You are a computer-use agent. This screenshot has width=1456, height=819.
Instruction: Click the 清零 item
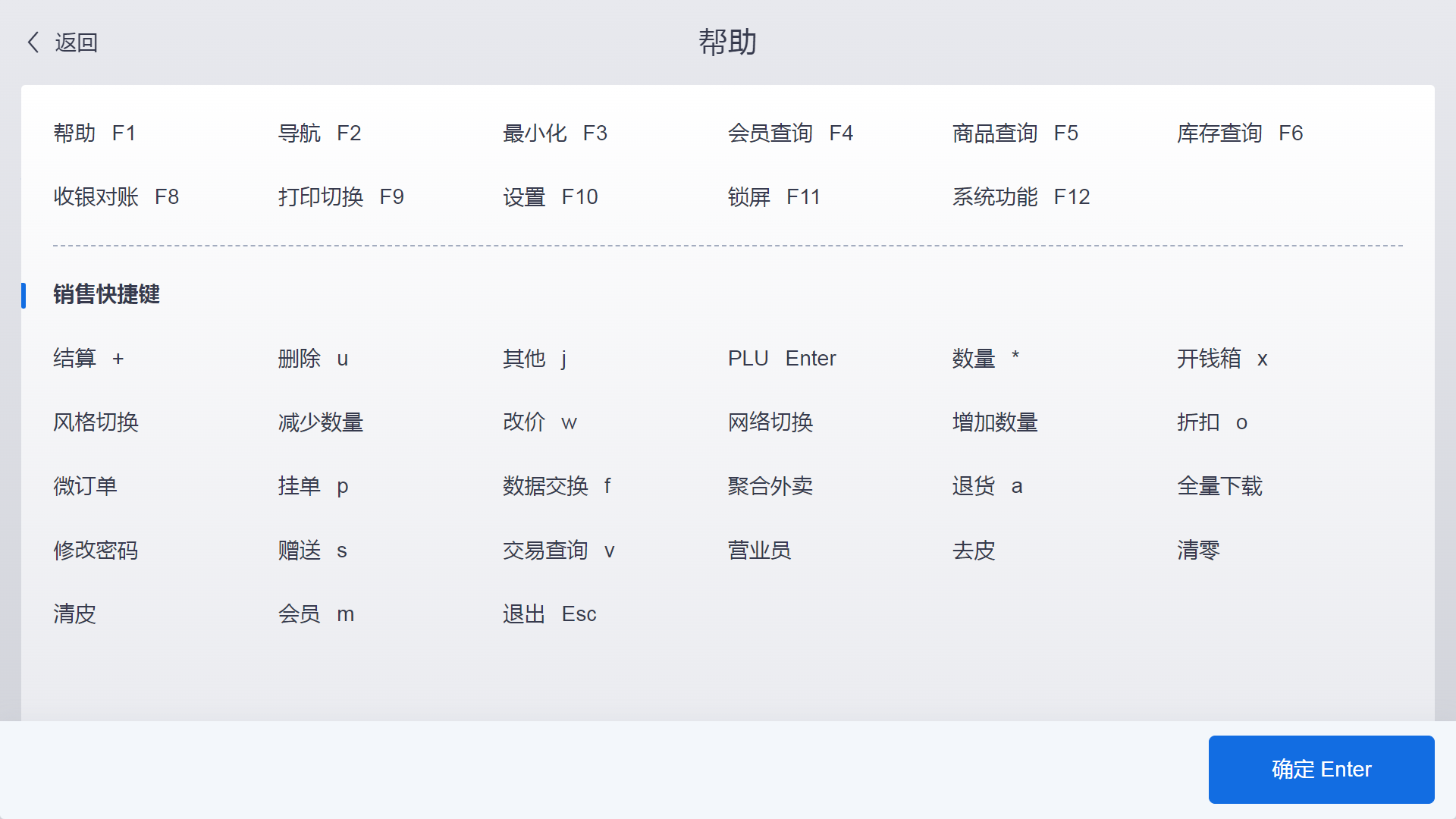click(x=1198, y=551)
